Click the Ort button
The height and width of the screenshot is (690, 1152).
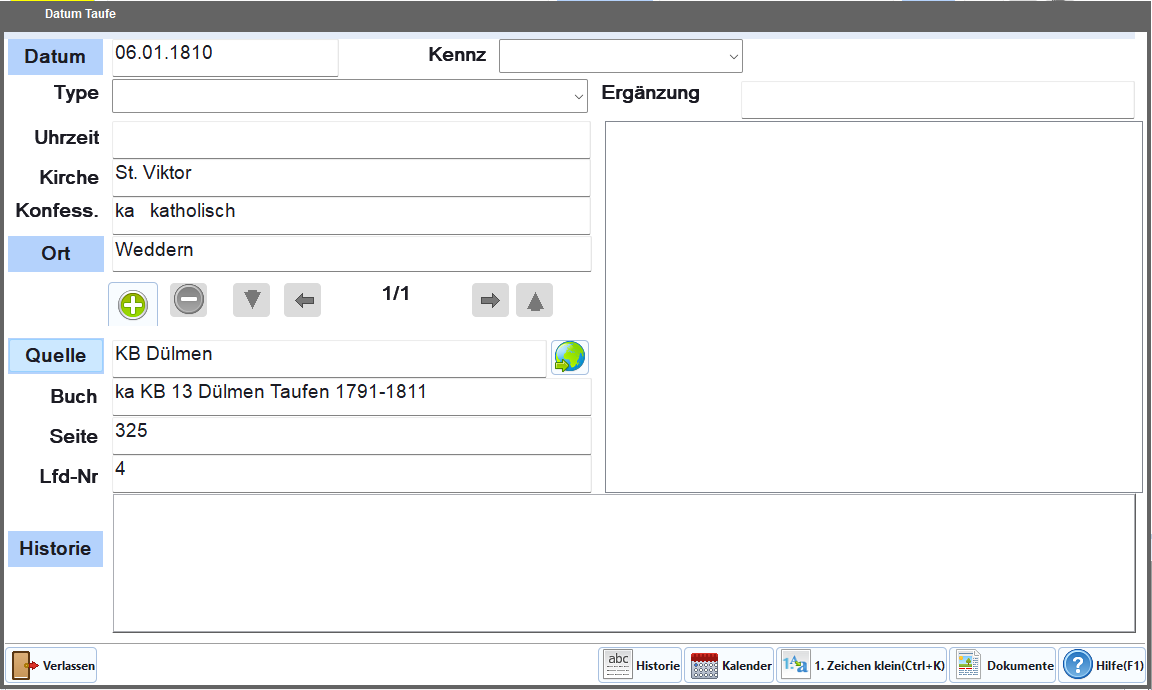(56, 254)
